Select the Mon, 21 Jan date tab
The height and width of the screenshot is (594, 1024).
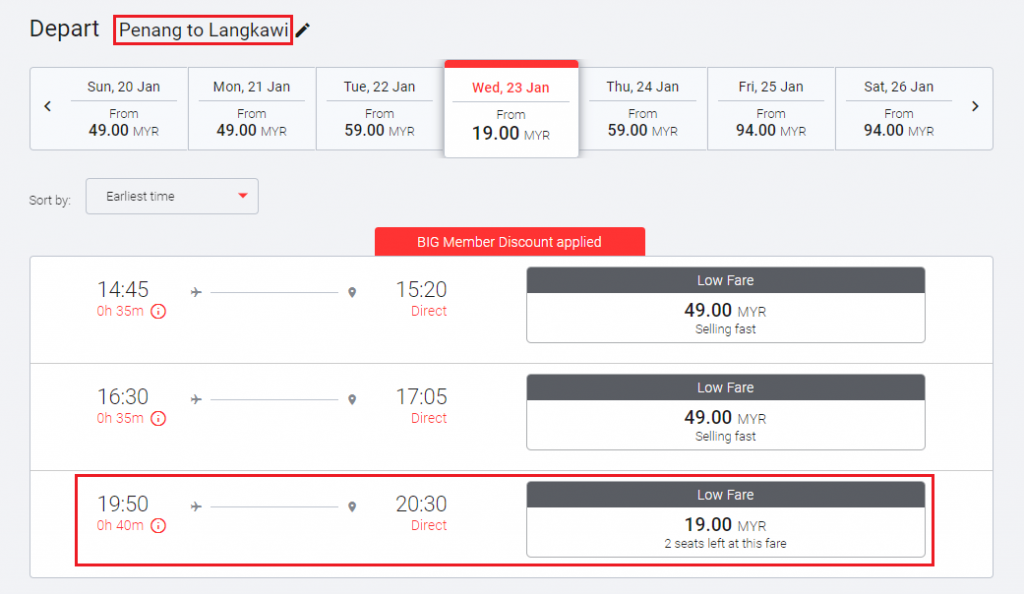coord(252,108)
